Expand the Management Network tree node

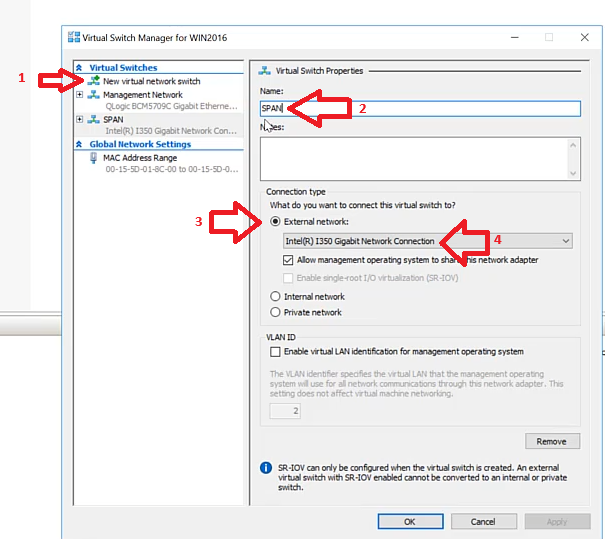pyautogui.click(x=79, y=95)
